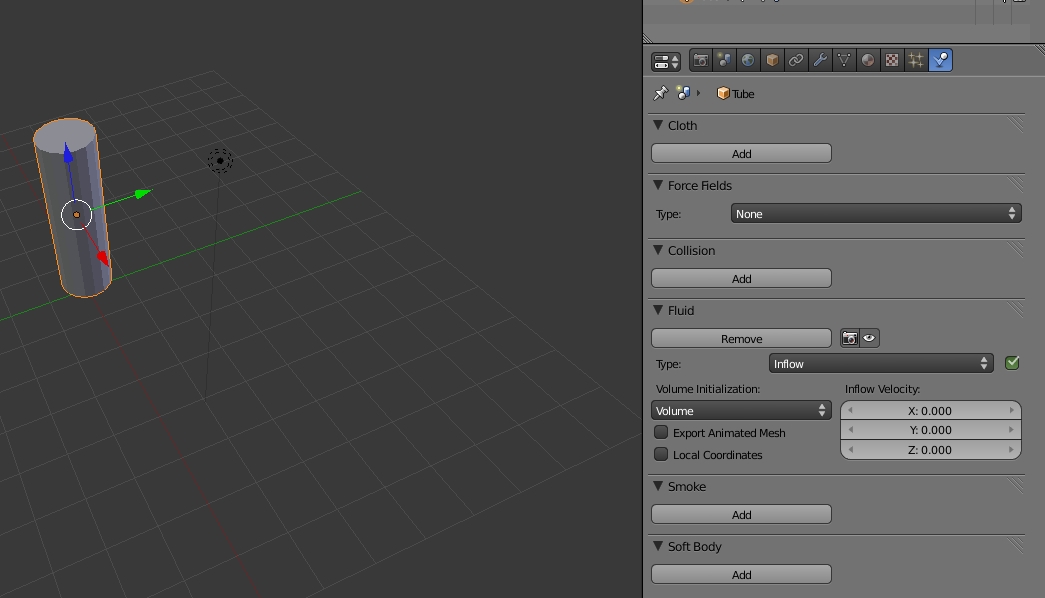
Task: Open the Fluid Type Inflow dropdown
Action: click(881, 363)
